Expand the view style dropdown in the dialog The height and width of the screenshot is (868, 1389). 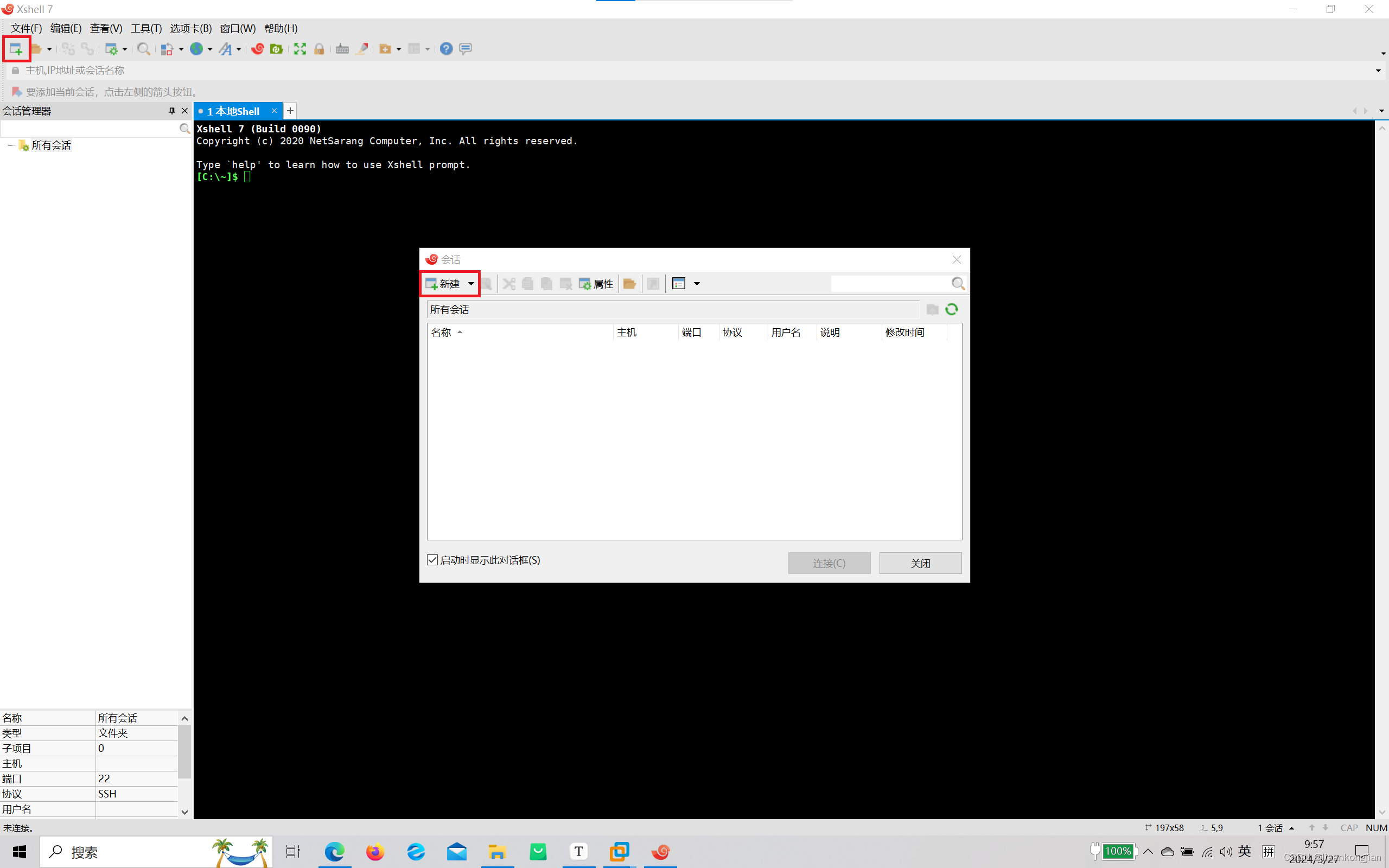coord(697,283)
